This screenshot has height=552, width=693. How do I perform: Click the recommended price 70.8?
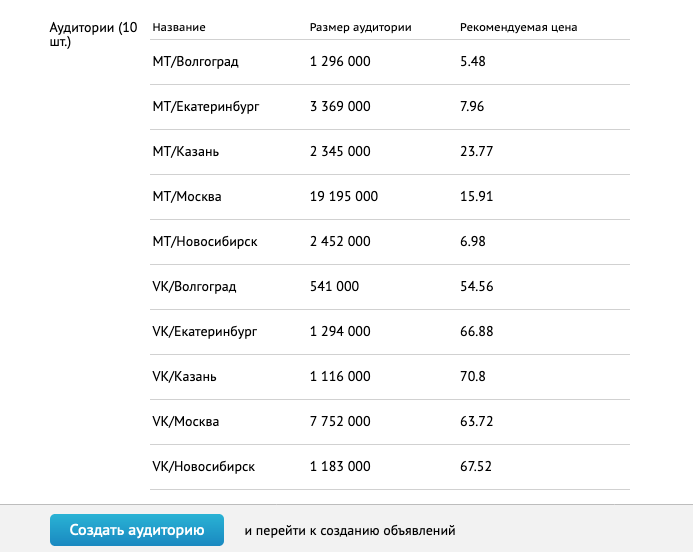coord(472,377)
